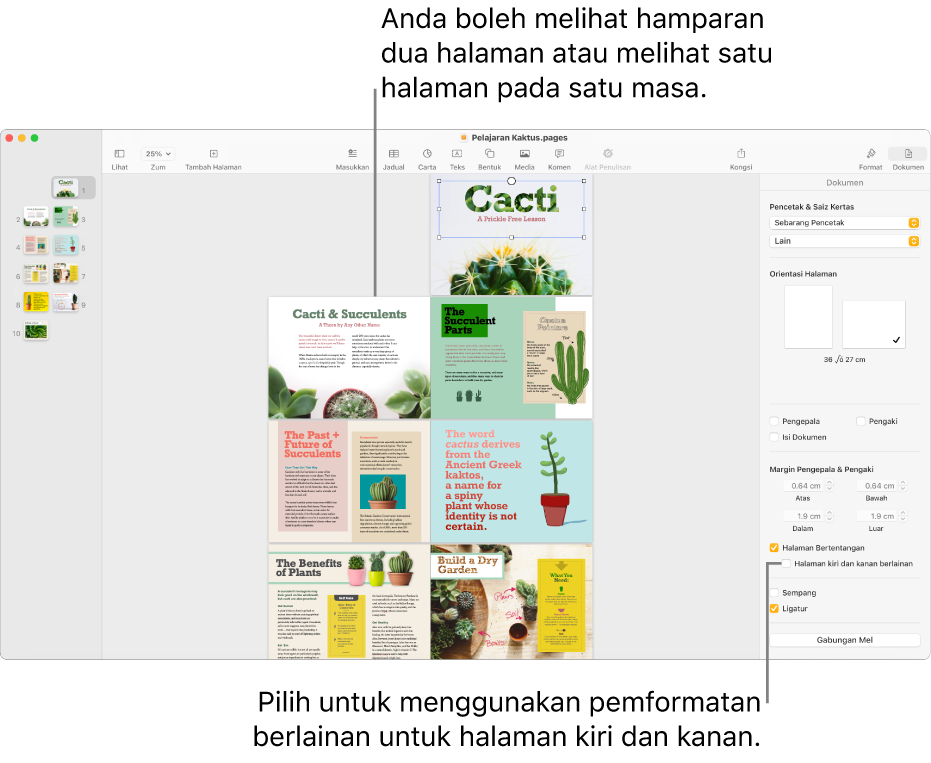Open the Zum 25% dropdown
The height and width of the screenshot is (763, 931).
click(x=158, y=154)
